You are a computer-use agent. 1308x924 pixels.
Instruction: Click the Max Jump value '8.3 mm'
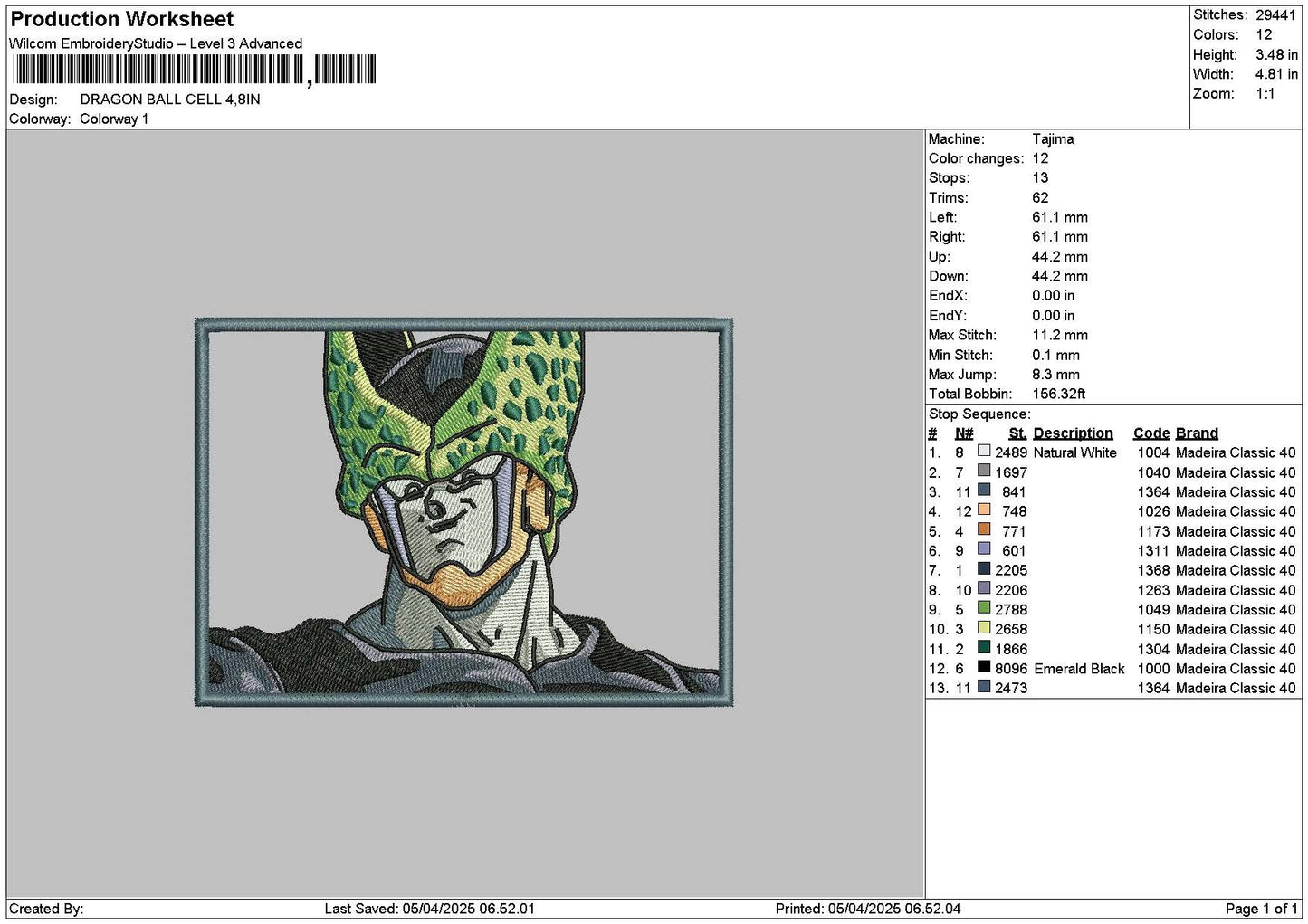(1056, 375)
